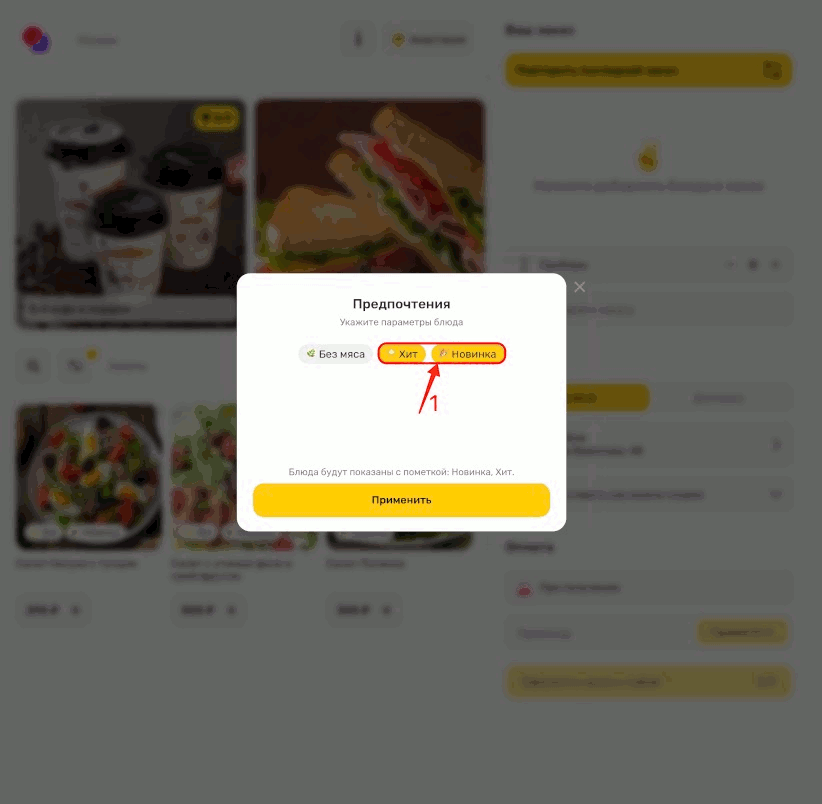Image resolution: width=822 pixels, height=804 pixels.
Task: Expand the dropdown chevron in the order panel
Action: pyautogui.click(x=775, y=494)
